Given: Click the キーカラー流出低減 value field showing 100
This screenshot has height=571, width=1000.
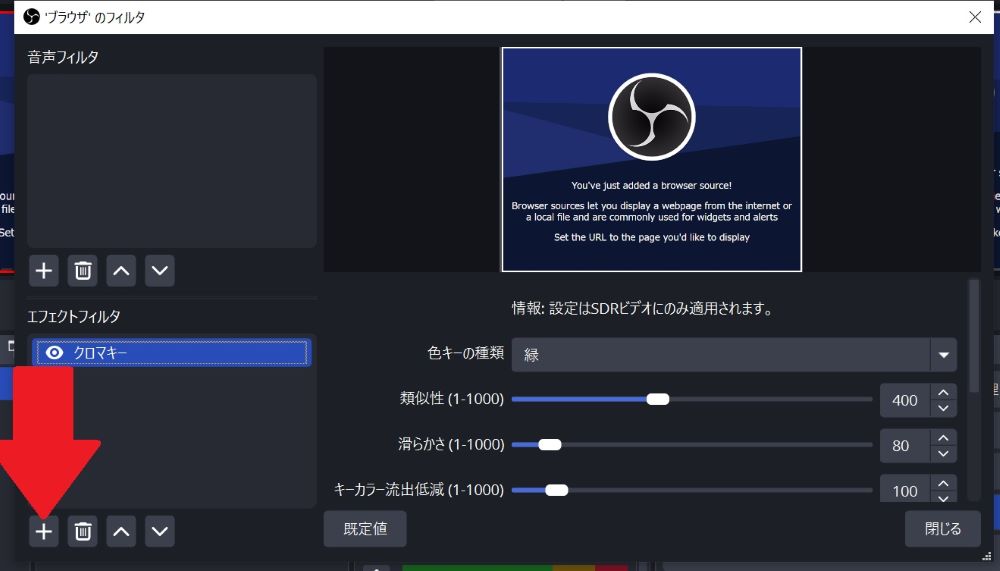Looking at the screenshot, I should pyautogui.click(x=905, y=490).
